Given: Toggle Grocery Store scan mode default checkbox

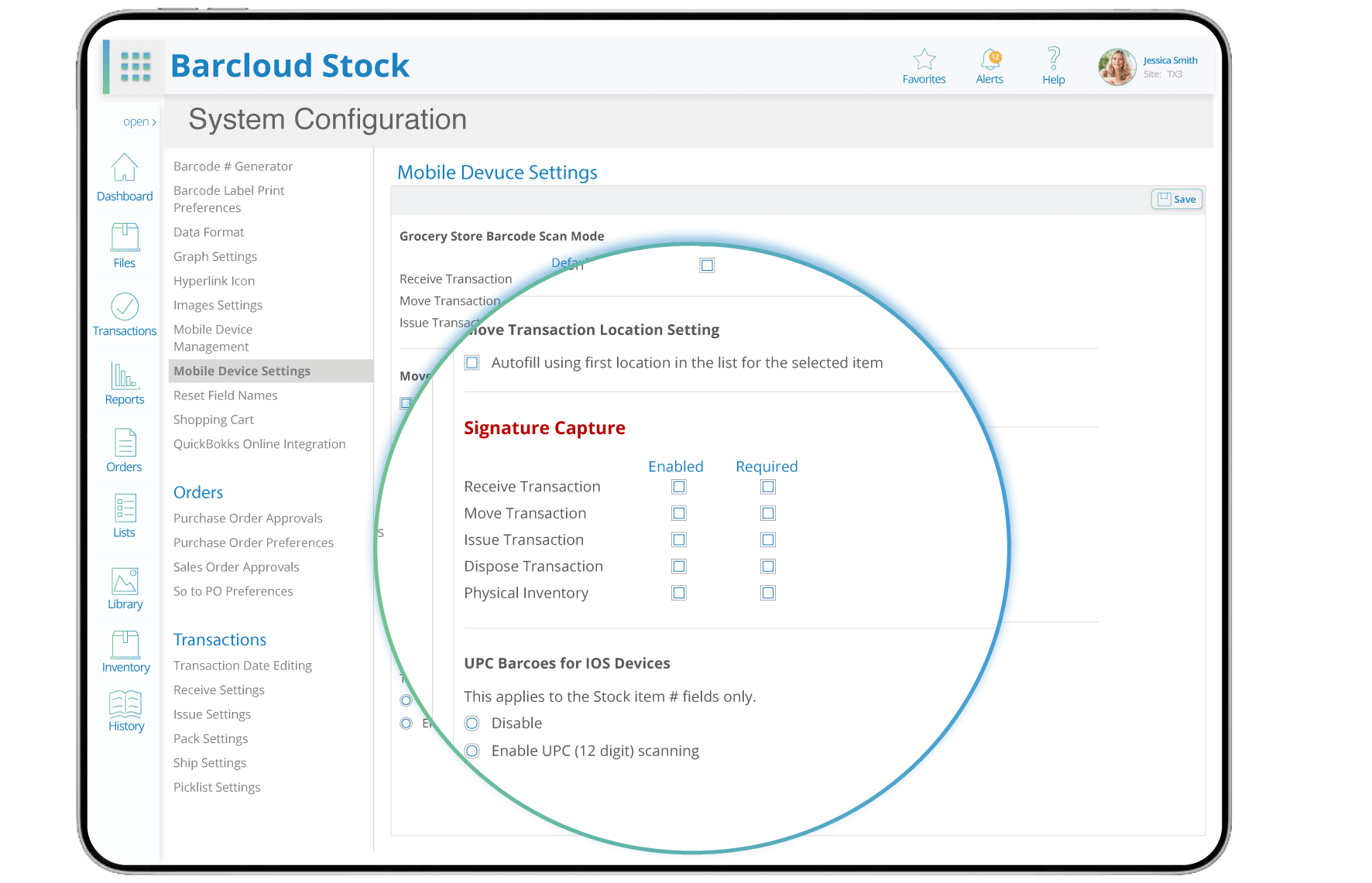Looking at the screenshot, I should click(707, 265).
